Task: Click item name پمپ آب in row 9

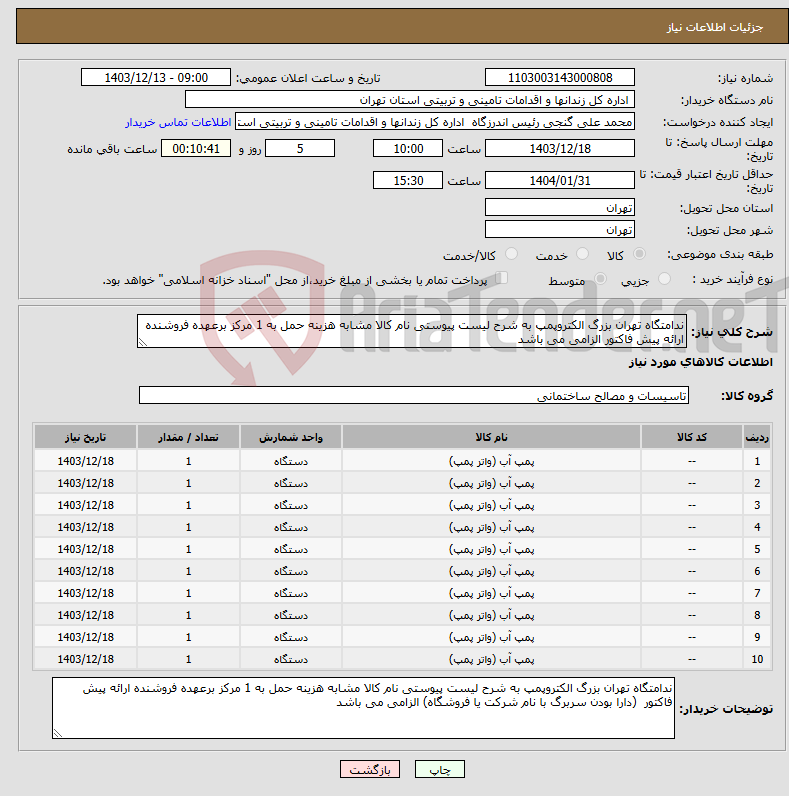Action: click(x=491, y=637)
